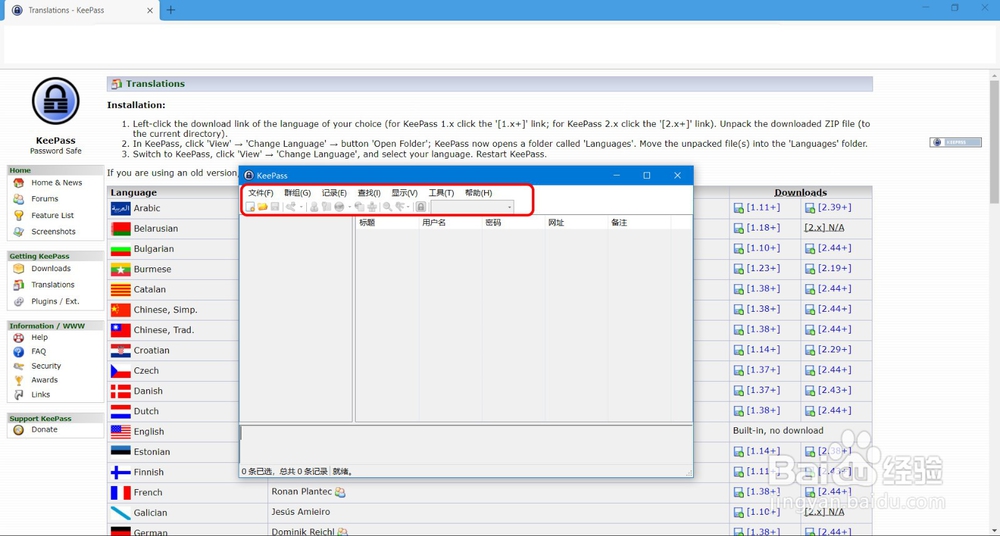Click the 用户名 column header
1000x536 pixels.
coord(450,223)
